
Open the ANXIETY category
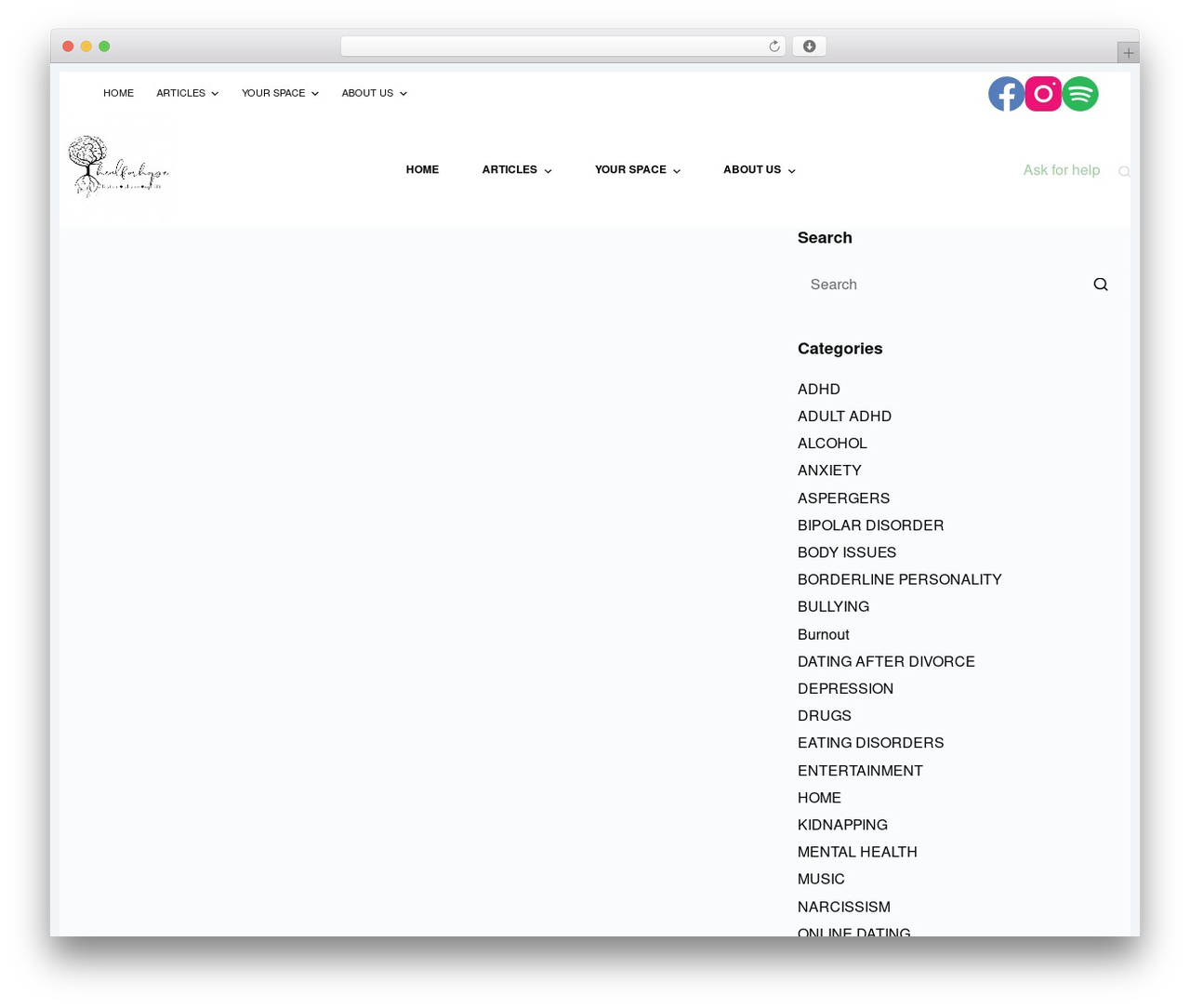pos(829,471)
